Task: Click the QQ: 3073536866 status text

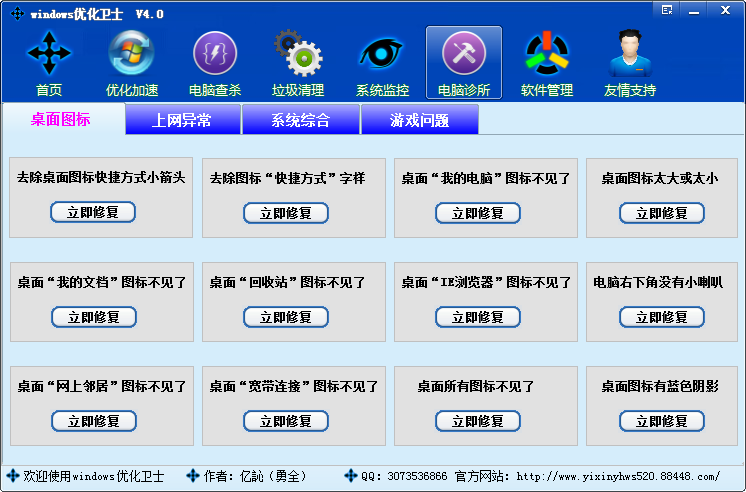Action: pyautogui.click(x=404, y=476)
